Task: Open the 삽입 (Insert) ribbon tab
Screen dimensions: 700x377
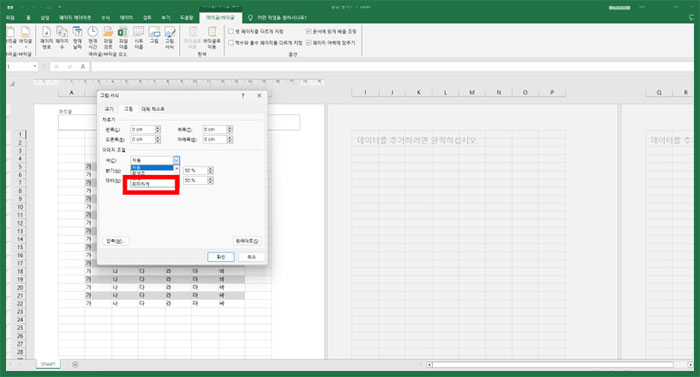Action: [45, 17]
